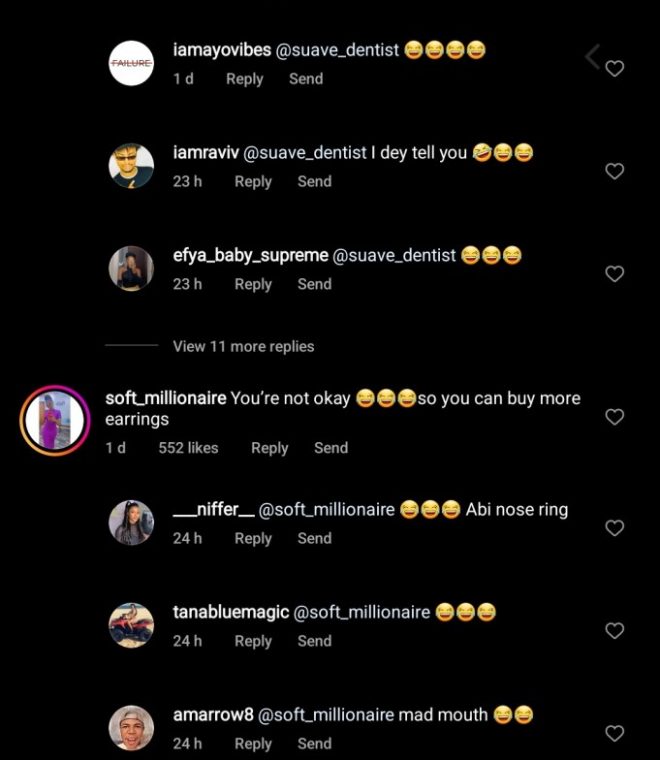This screenshot has height=760, width=660.
Task: Open the soft_millionaire username link
Action: (x=166, y=398)
